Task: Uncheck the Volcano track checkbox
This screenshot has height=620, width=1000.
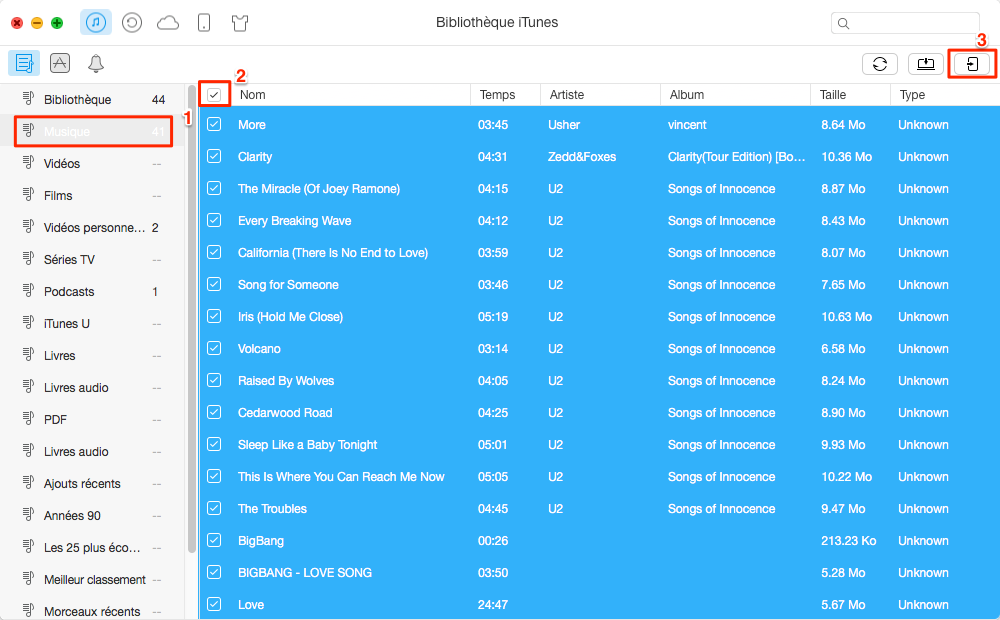Action: (x=214, y=348)
